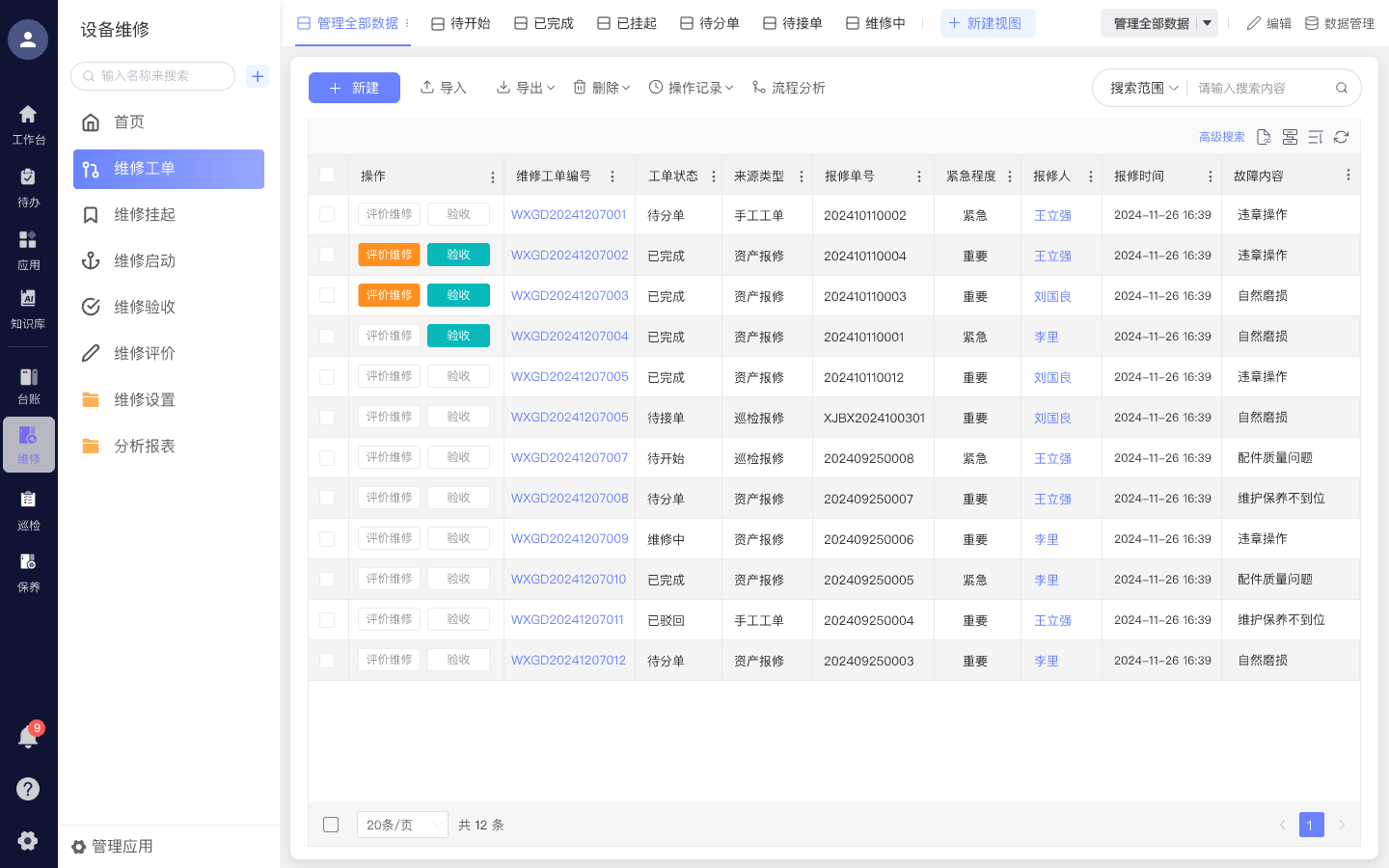This screenshot has width=1389, height=868.
Task: Check the row checkbox for WXGD20241207001
Action: [x=327, y=214]
